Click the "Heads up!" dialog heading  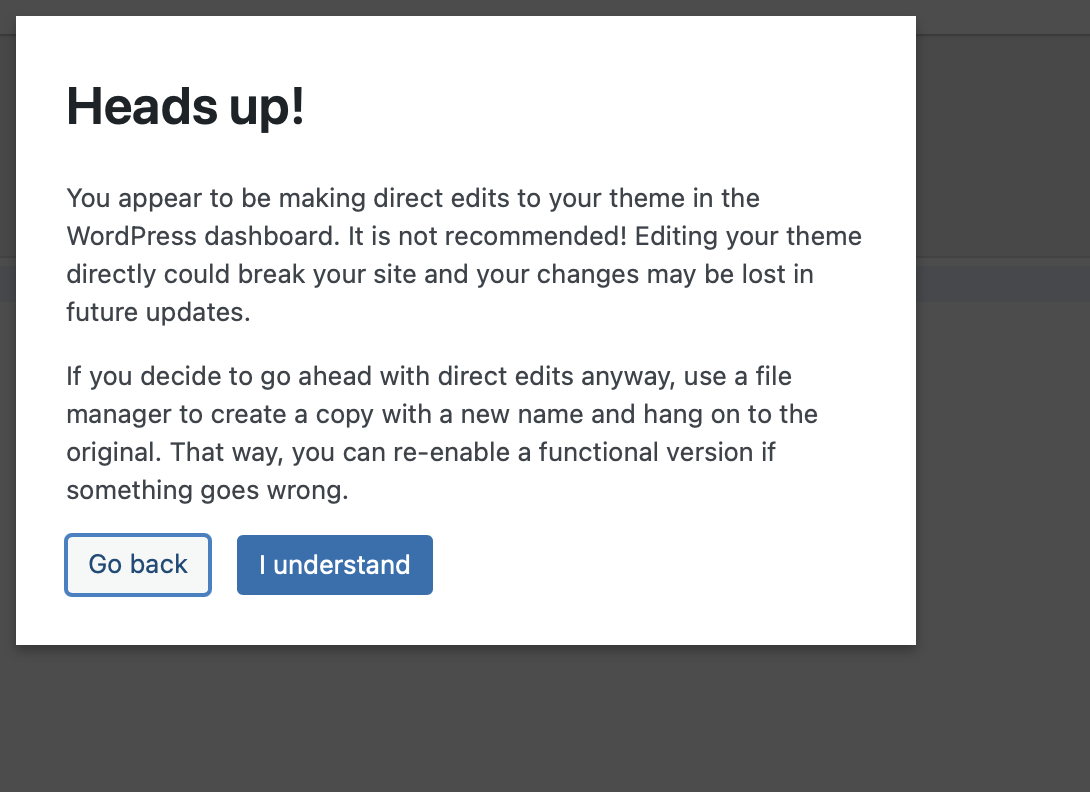tap(185, 106)
